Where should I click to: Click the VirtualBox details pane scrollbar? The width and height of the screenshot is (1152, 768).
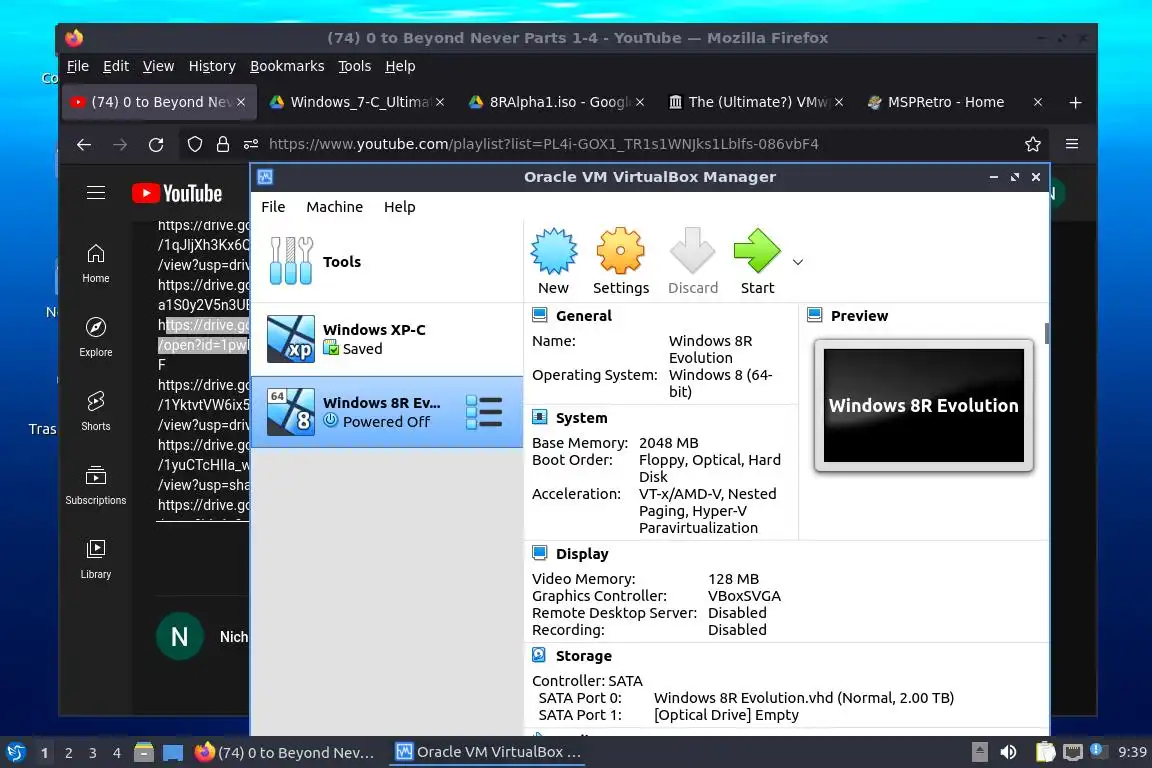1046,333
